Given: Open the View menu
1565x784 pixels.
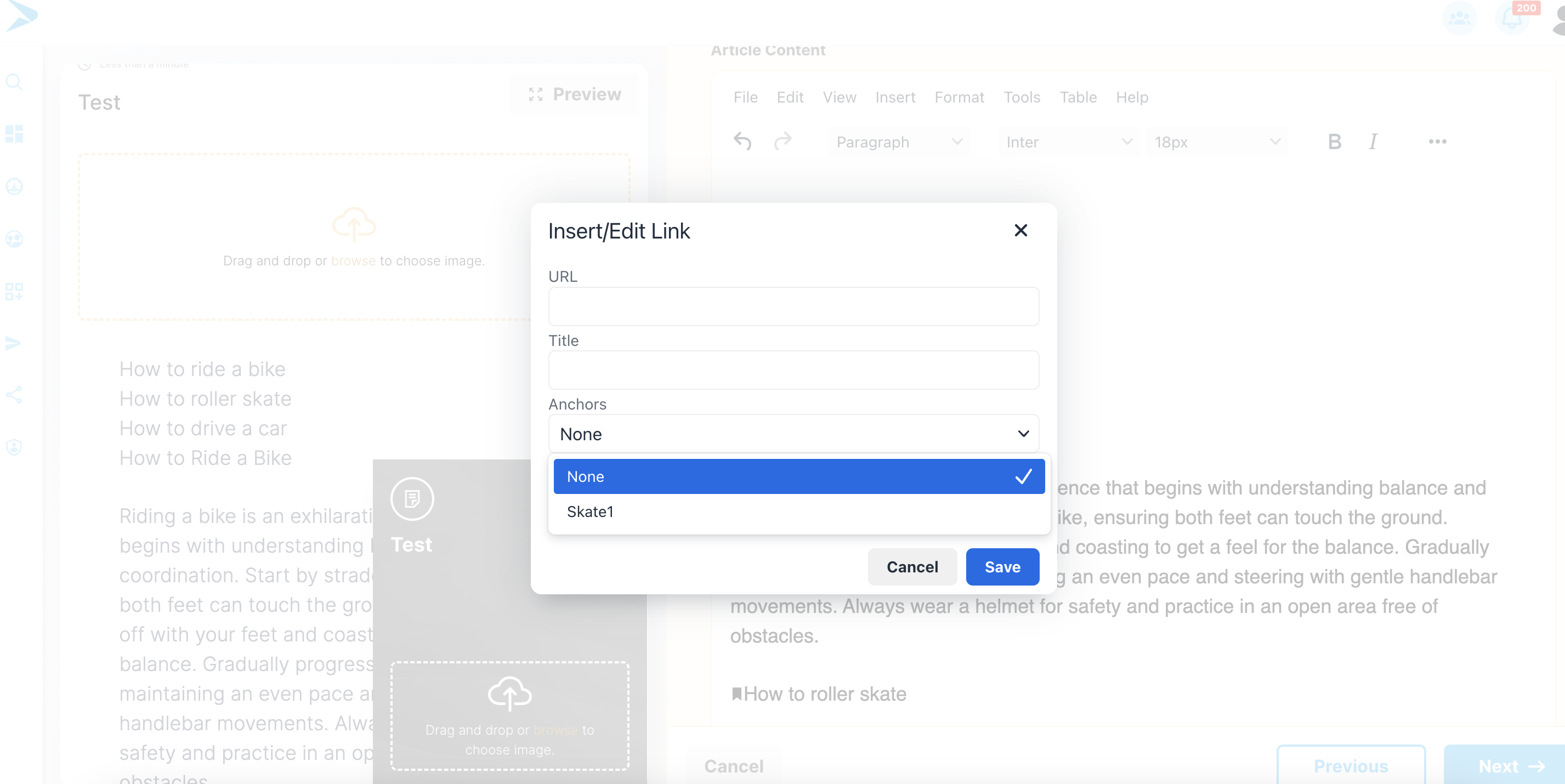Looking at the screenshot, I should 840,97.
